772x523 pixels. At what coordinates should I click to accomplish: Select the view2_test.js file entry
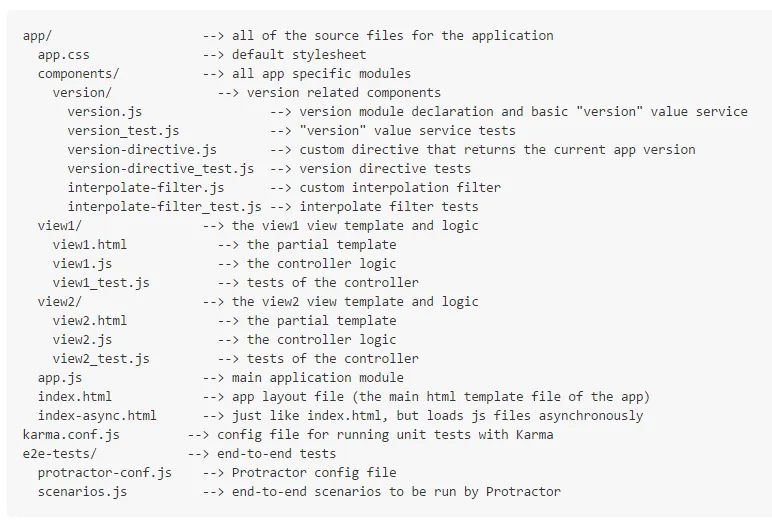point(102,359)
